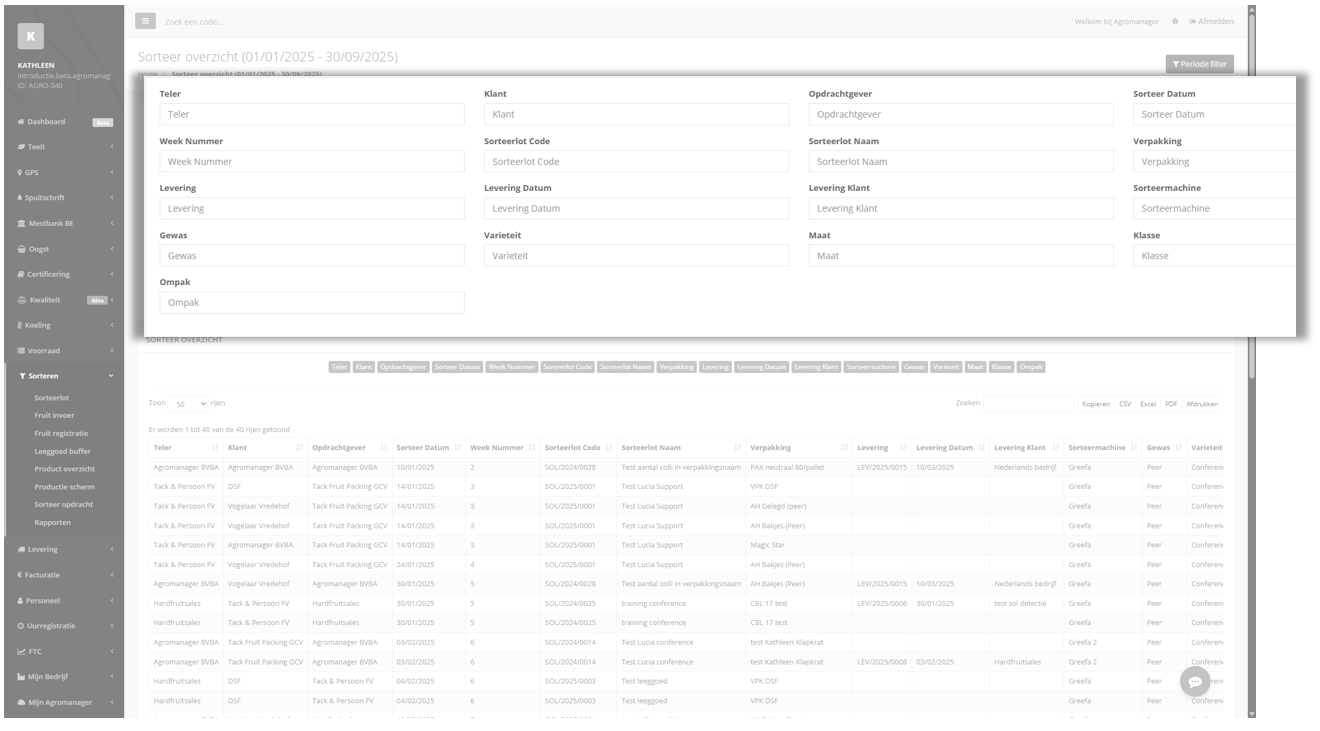Expand the Levering menu chevron

click(111, 549)
